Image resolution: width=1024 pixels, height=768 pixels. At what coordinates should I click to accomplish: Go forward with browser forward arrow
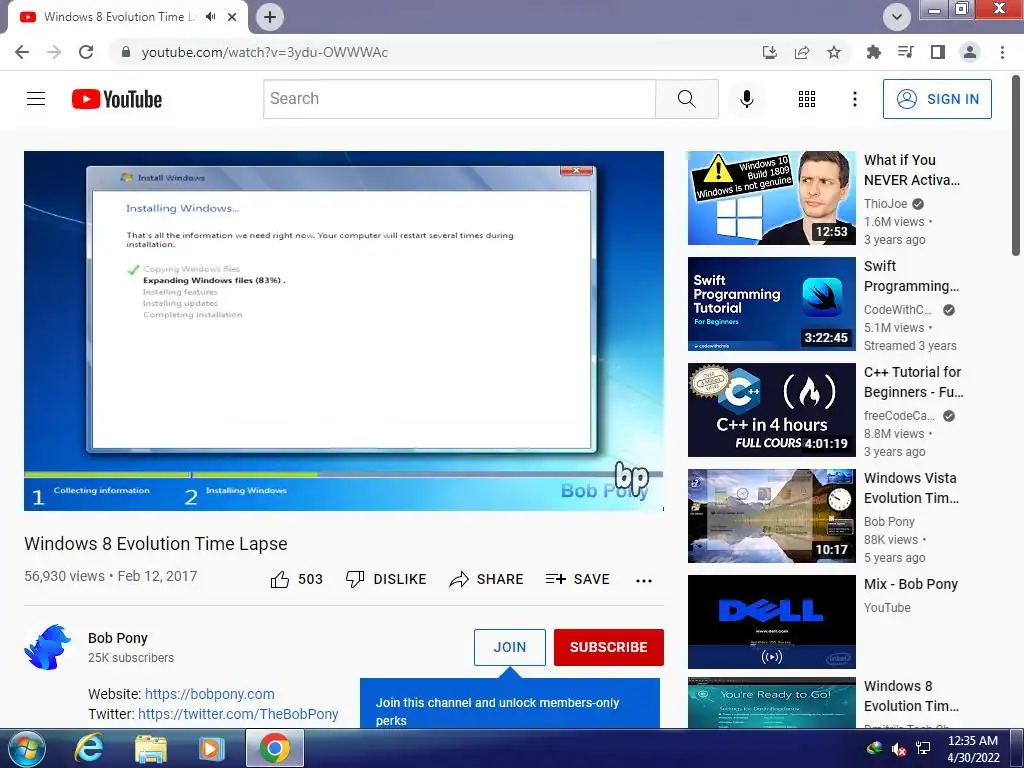[54, 52]
